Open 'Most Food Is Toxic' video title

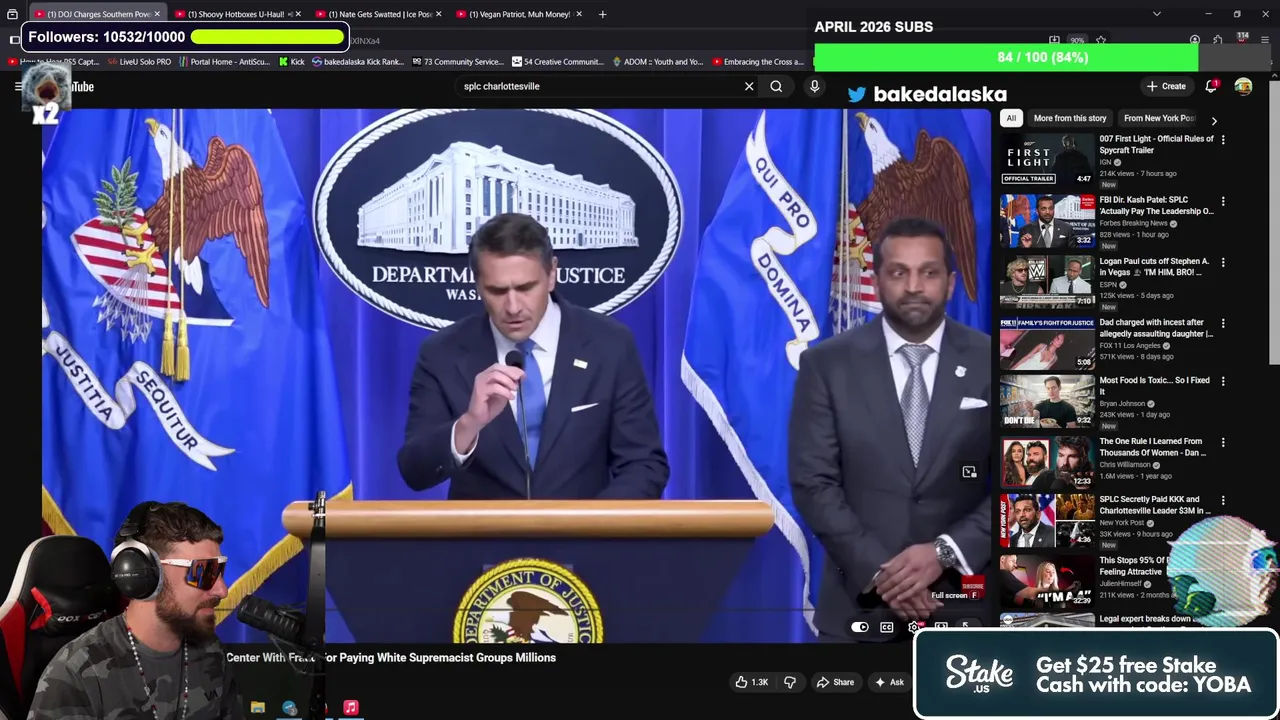tap(1154, 386)
